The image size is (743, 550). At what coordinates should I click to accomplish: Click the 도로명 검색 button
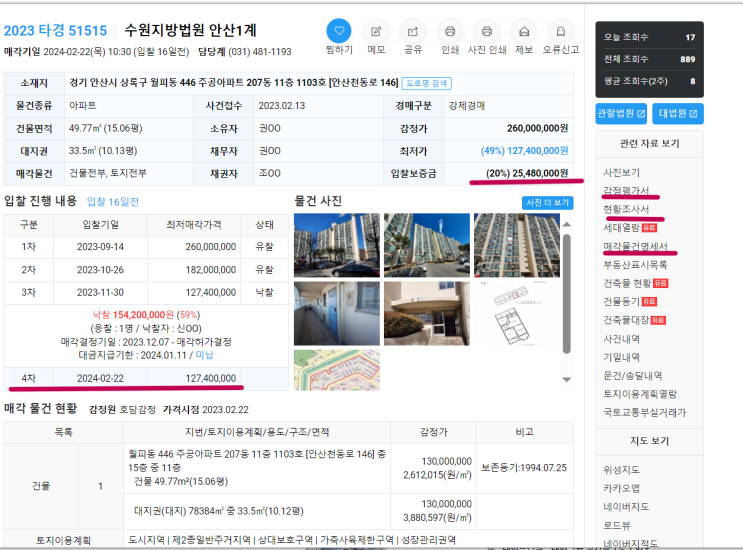(x=426, y=83)
